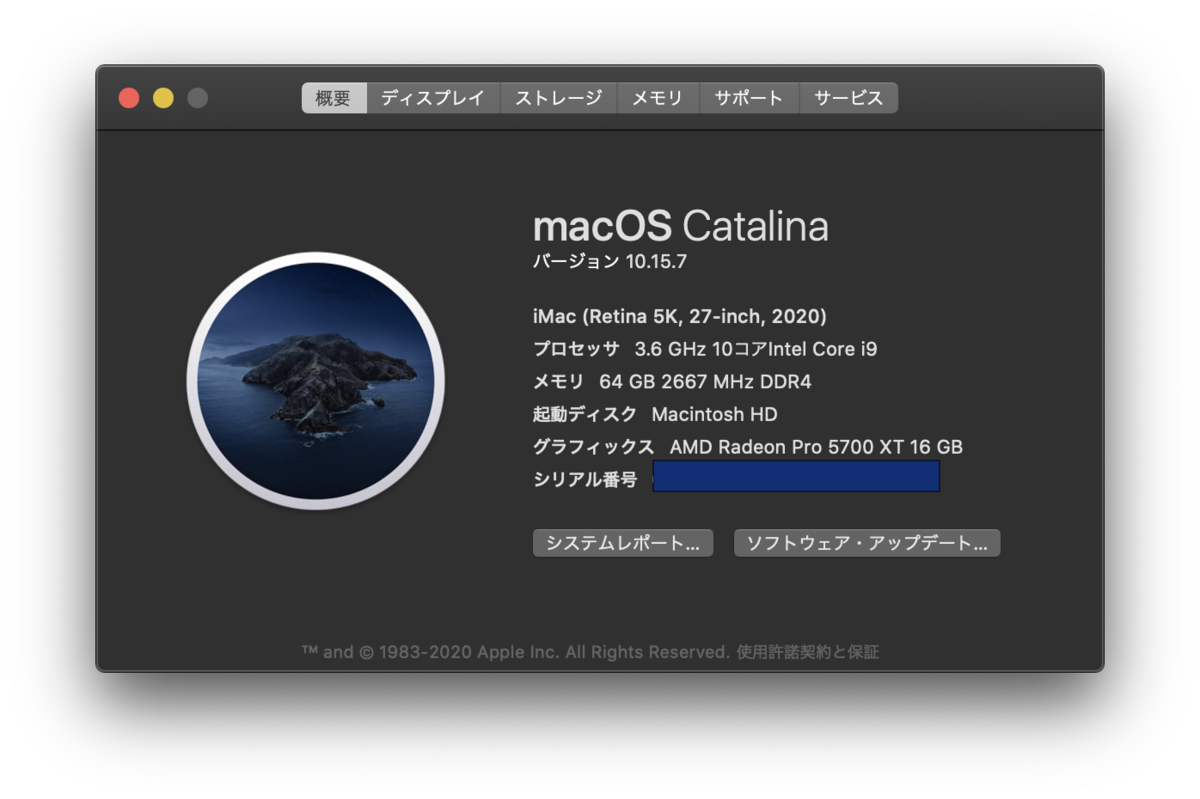Click the macOS Catalina island logo
This screenshot has height=799, width=1200.
click(316, 381)
